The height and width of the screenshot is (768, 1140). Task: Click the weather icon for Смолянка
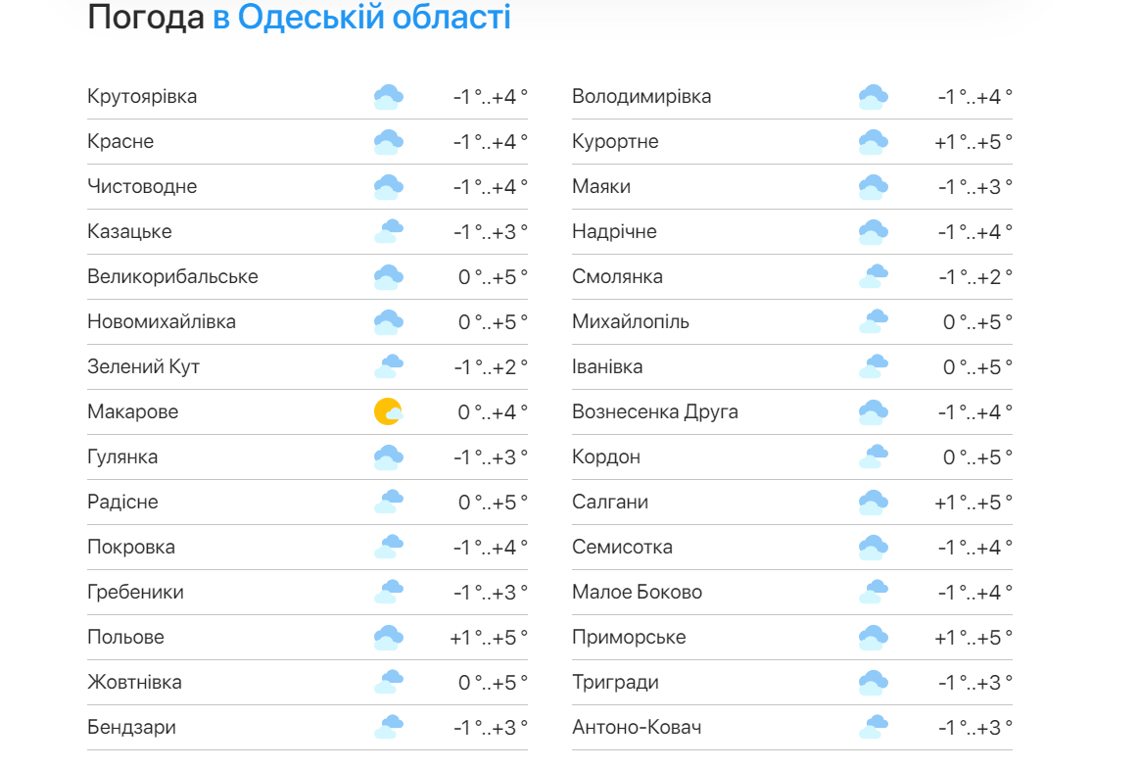(x=873, y=277)
